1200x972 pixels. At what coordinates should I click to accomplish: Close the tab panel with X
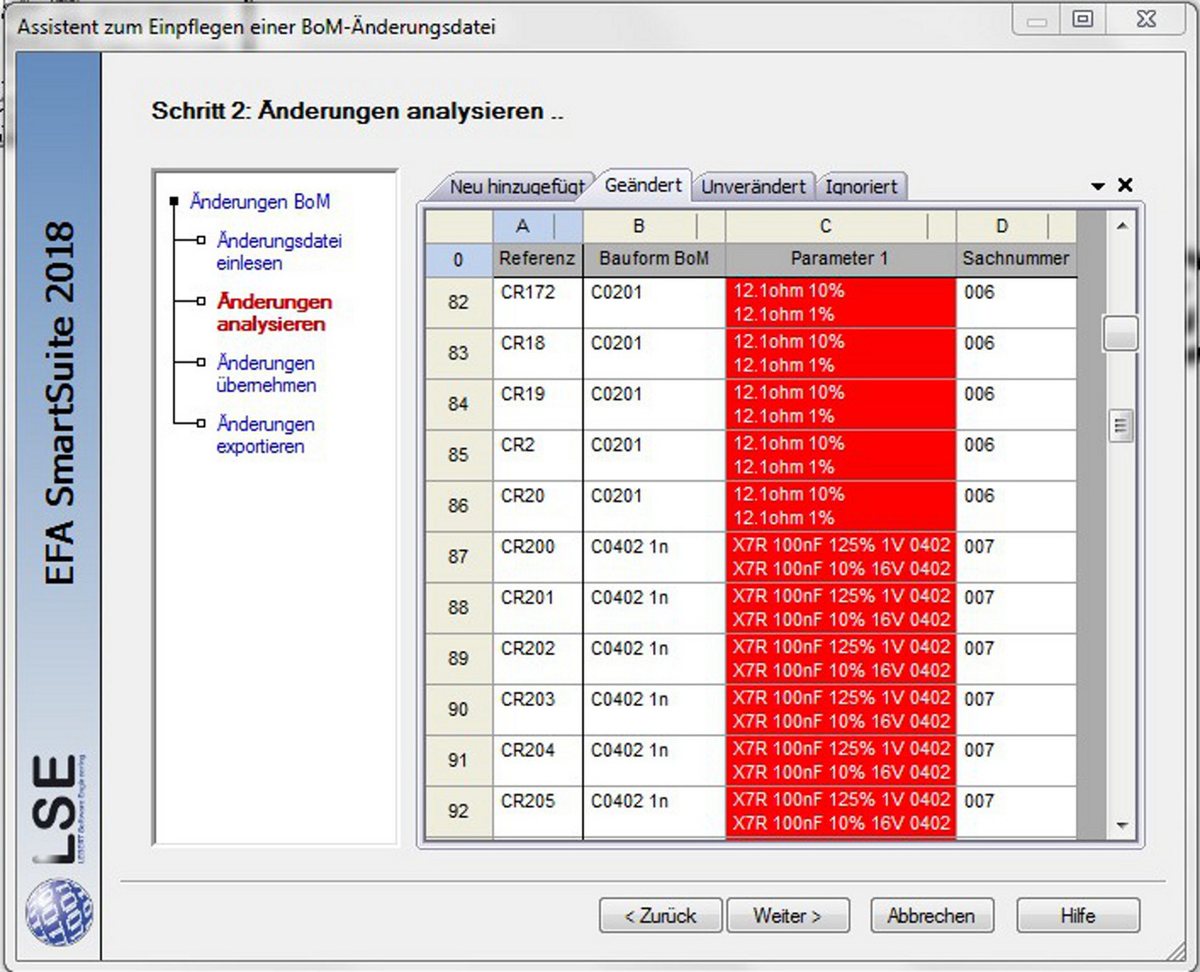(x=1125, y=185)
